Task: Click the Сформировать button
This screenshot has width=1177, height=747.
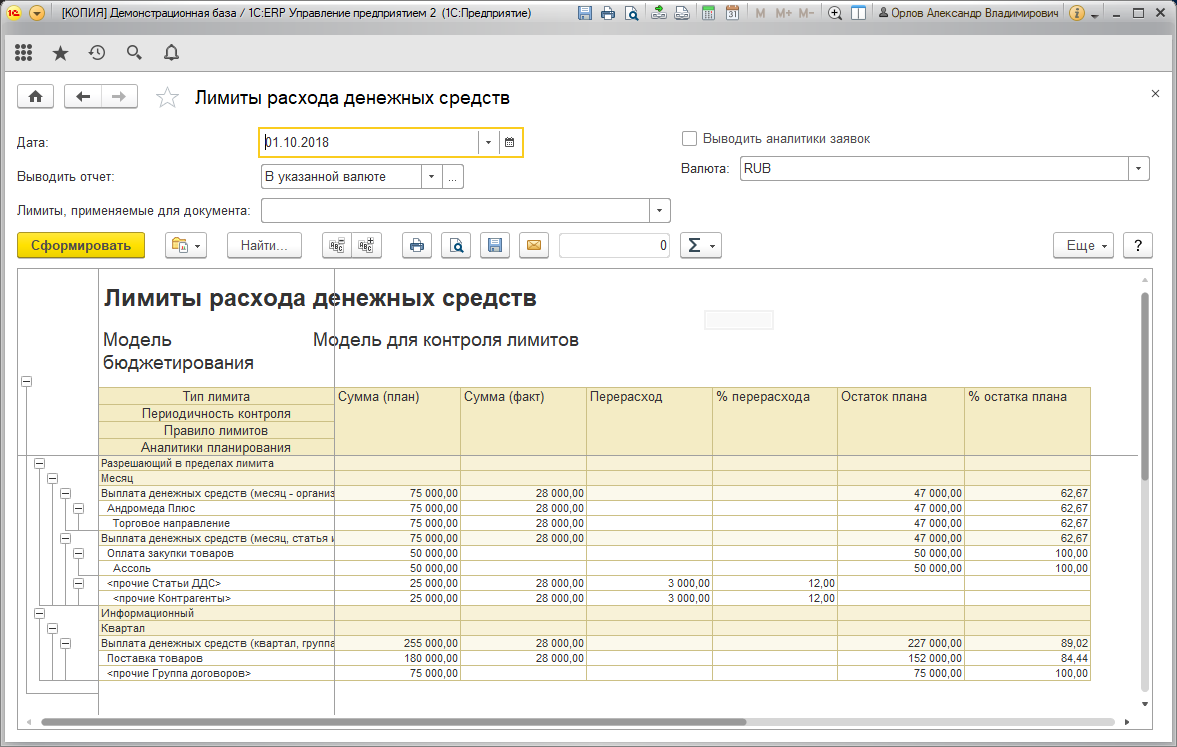Action: (81, 245)
